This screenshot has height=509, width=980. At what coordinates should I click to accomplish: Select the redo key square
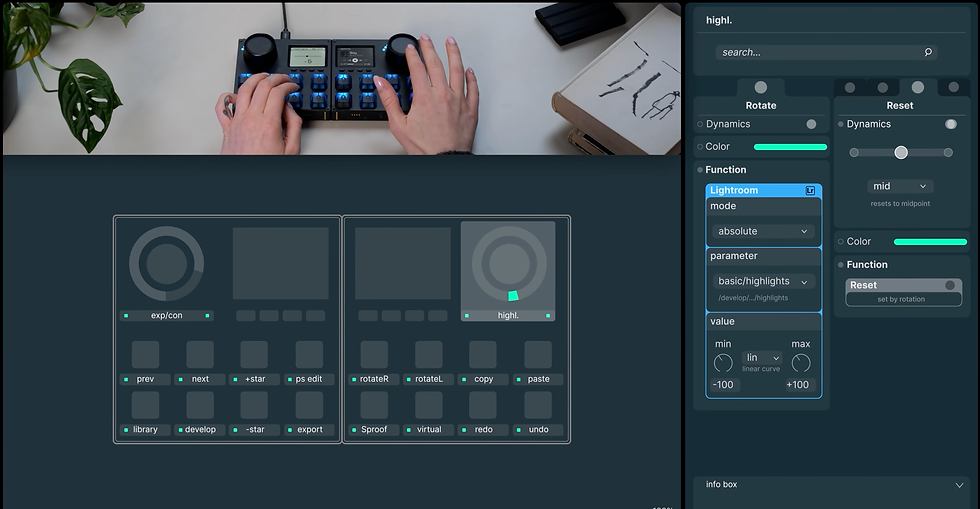483,405
